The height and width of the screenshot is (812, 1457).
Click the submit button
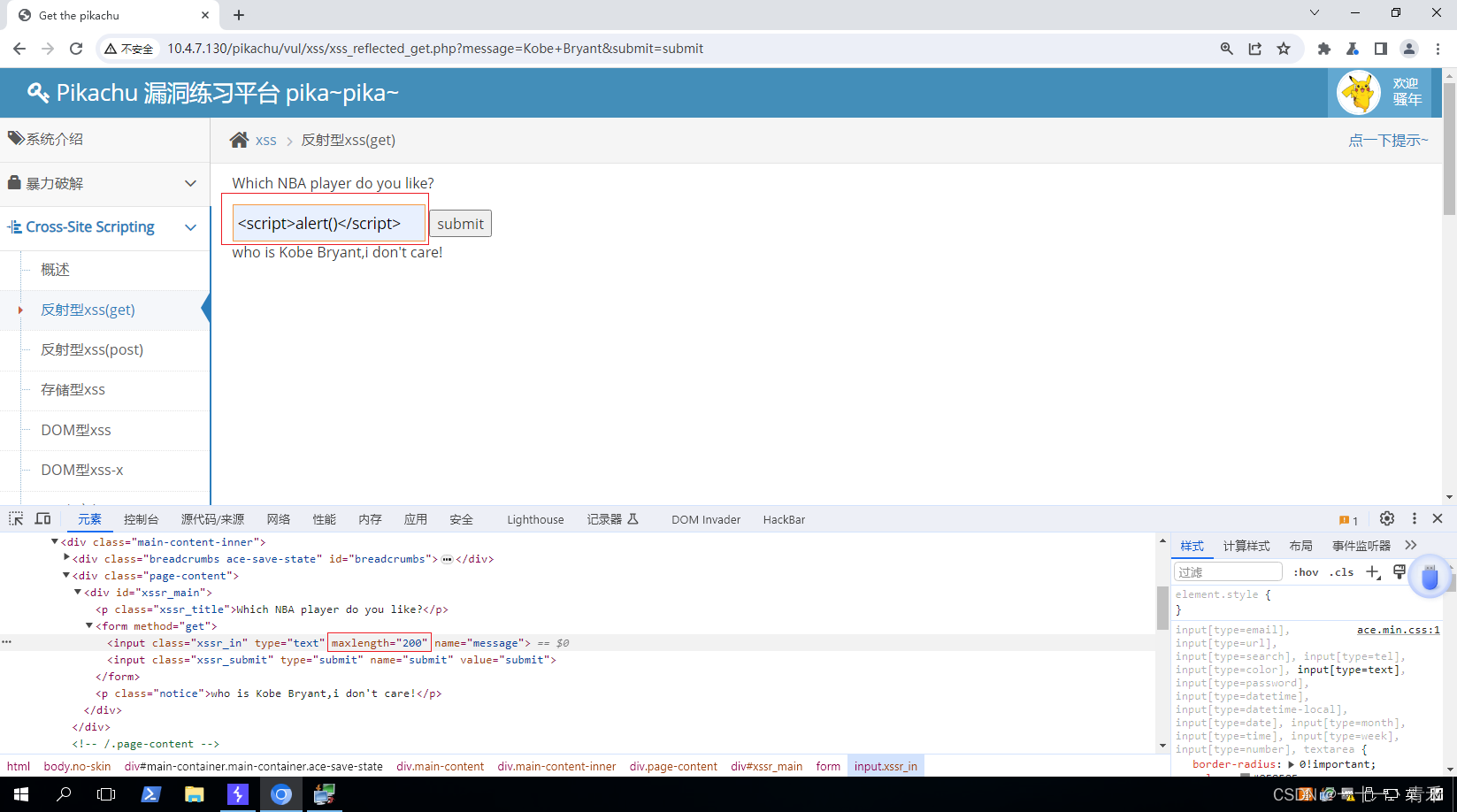pyautogui.click(x=460, y=224)
